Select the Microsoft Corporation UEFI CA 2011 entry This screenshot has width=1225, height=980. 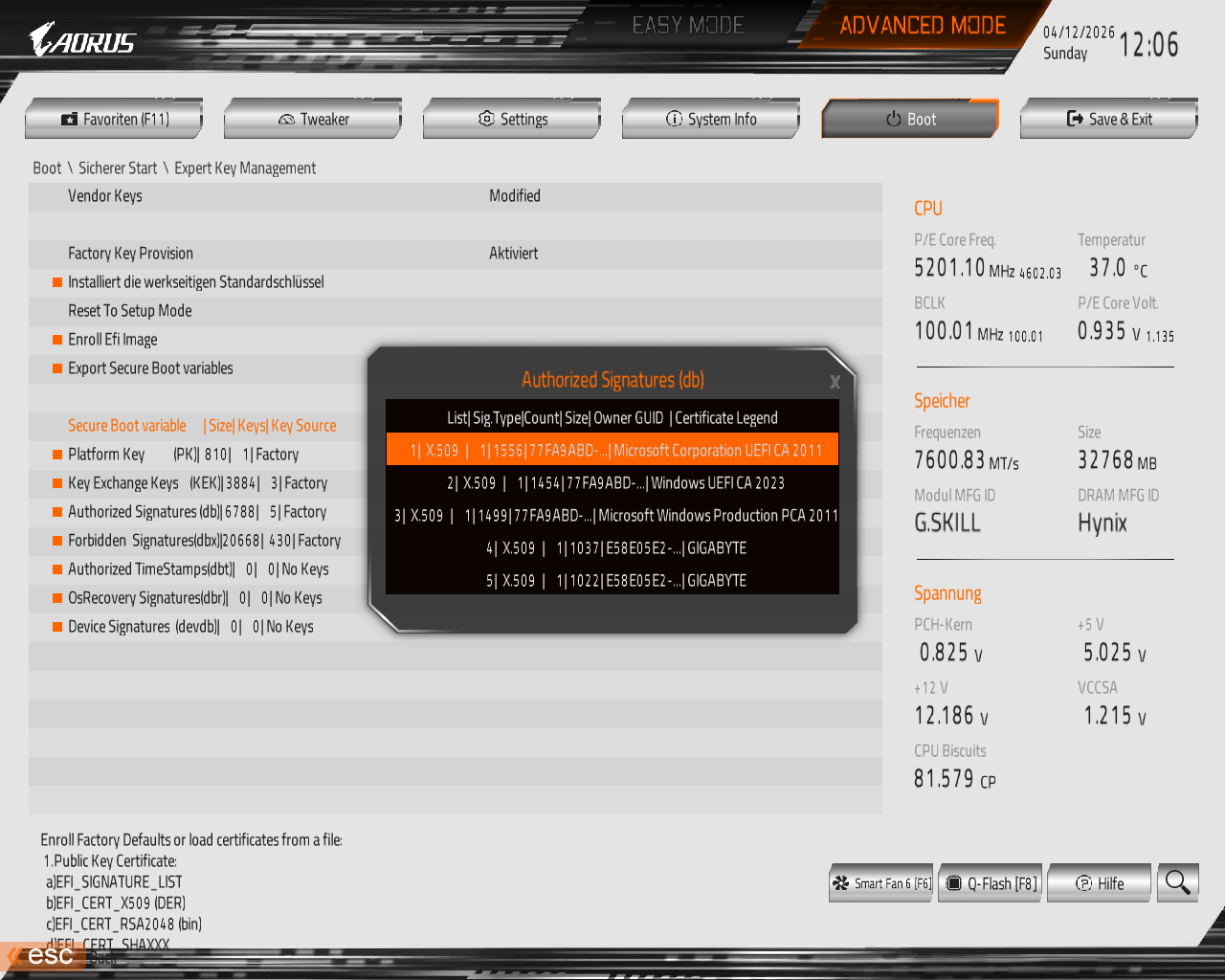pos(612,450)
